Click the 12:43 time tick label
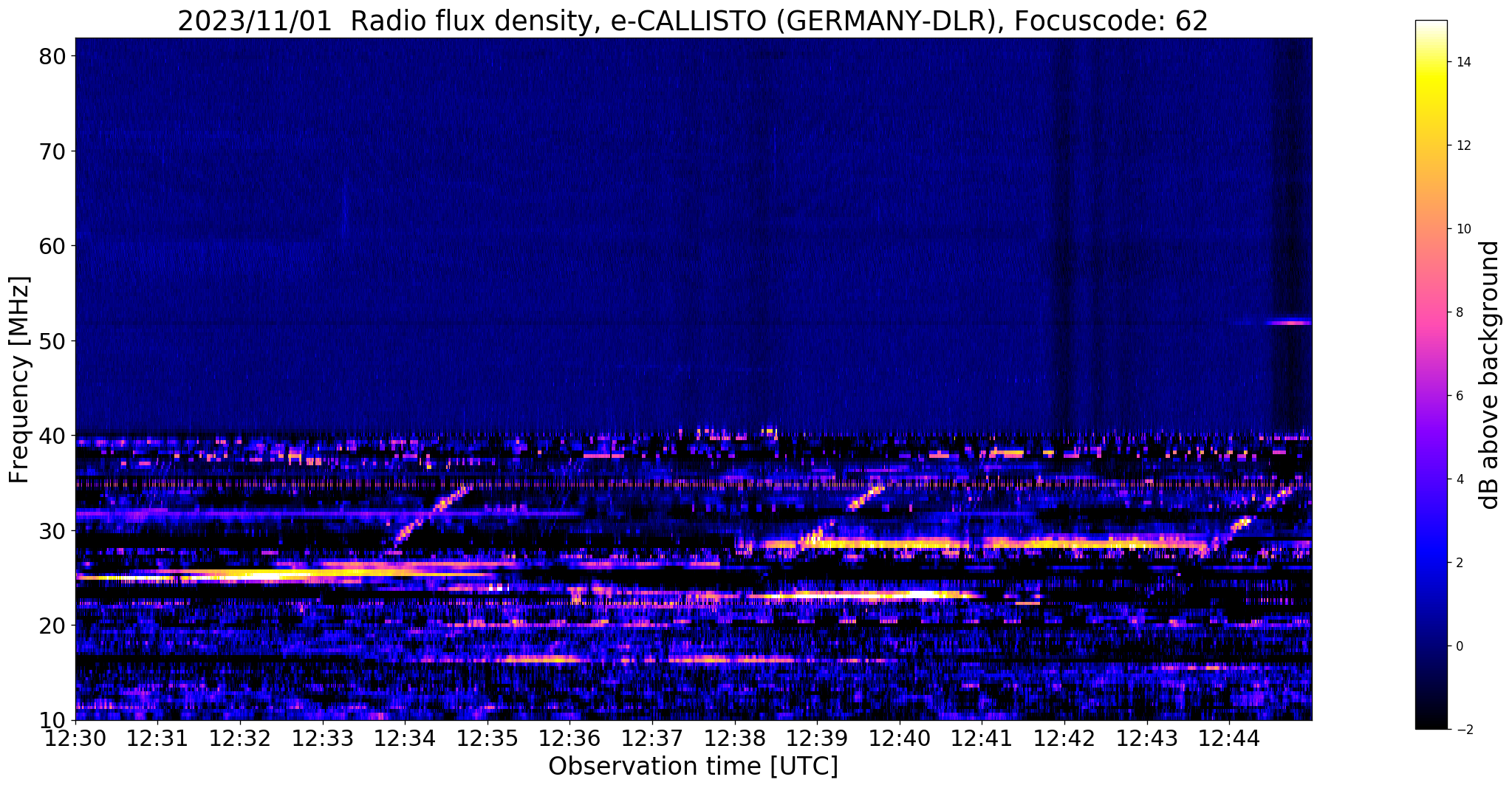 click(x=1147, y=738)
